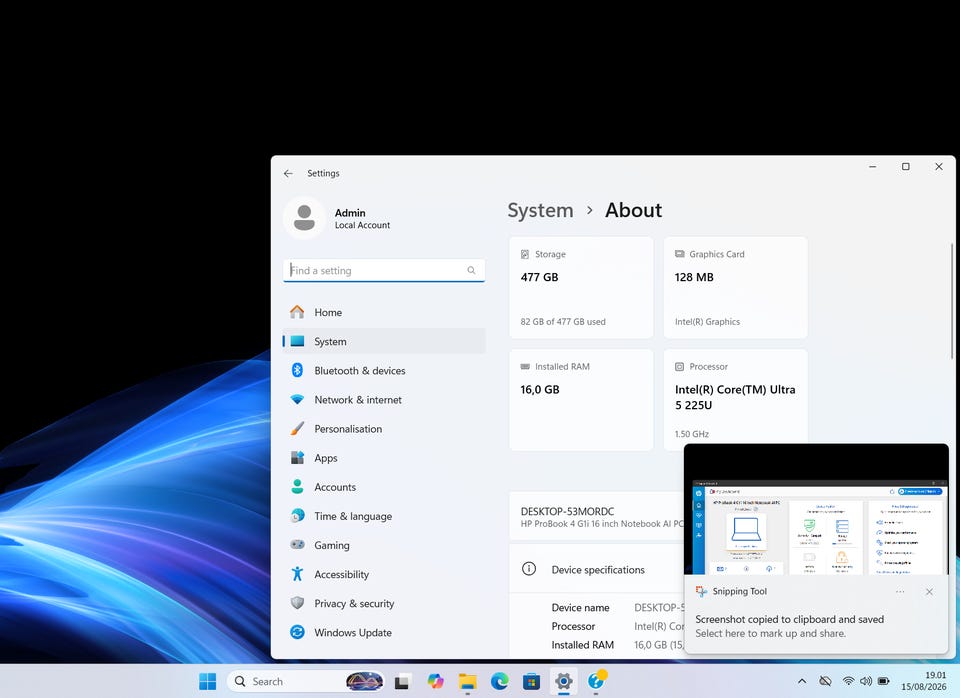Click the Installed RAM row label in specifications
Screen dimensions: 960x698
click(582, 645)
